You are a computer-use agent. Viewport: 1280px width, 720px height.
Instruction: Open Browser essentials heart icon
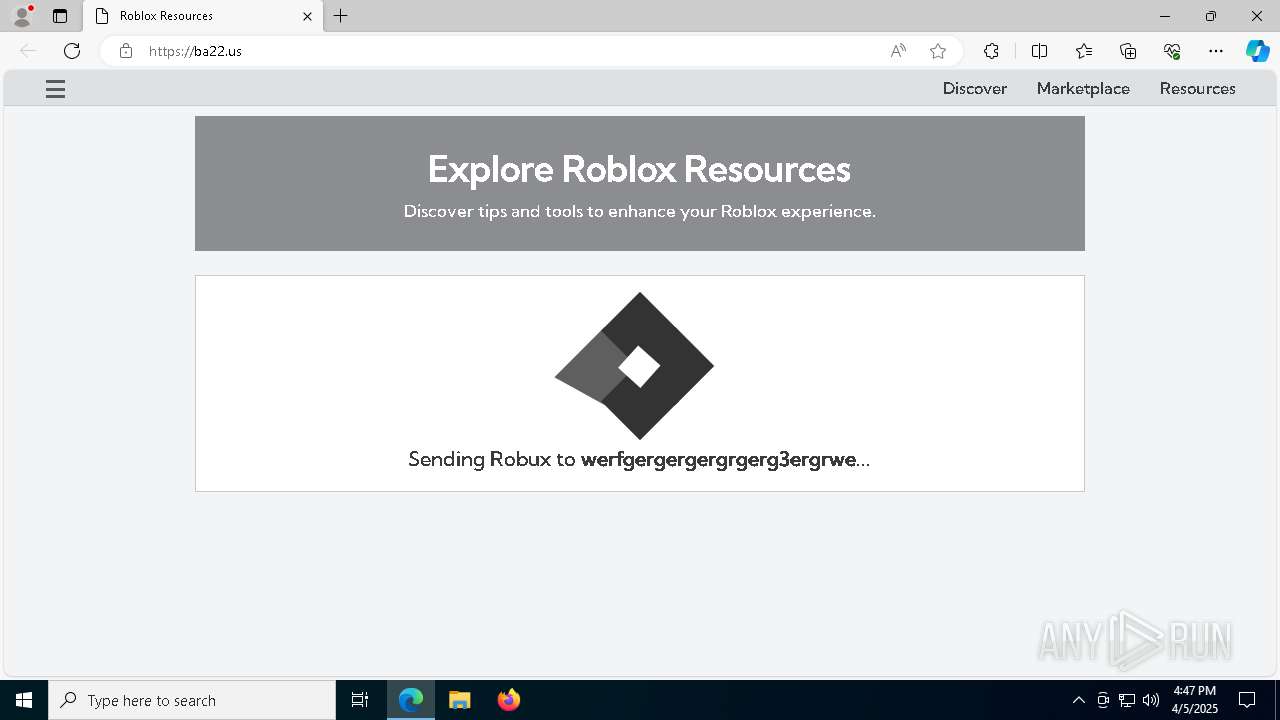point(1172,51)
